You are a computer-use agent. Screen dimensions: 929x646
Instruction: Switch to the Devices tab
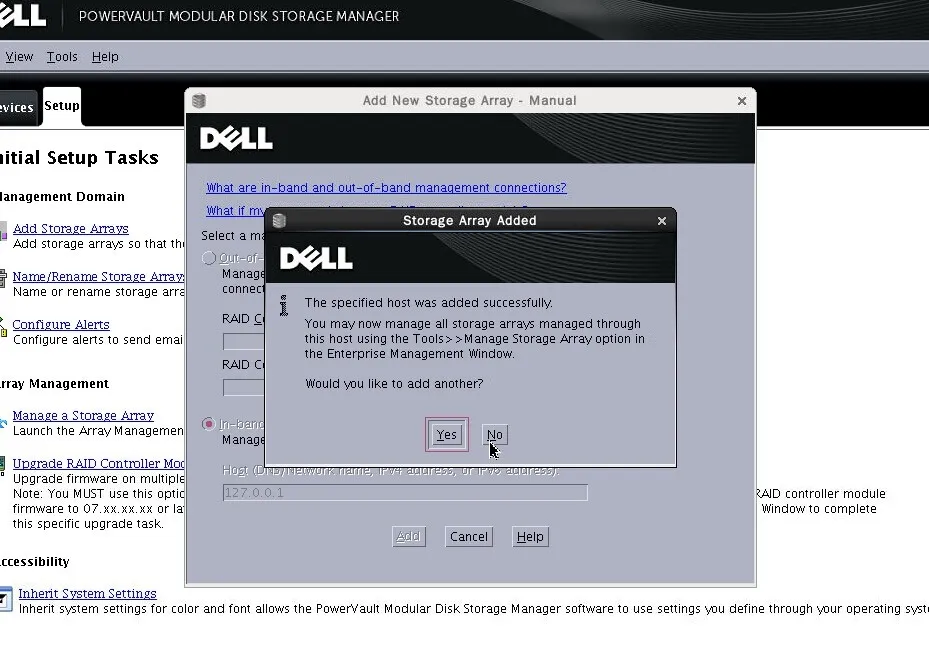click(x=17, y=107)
